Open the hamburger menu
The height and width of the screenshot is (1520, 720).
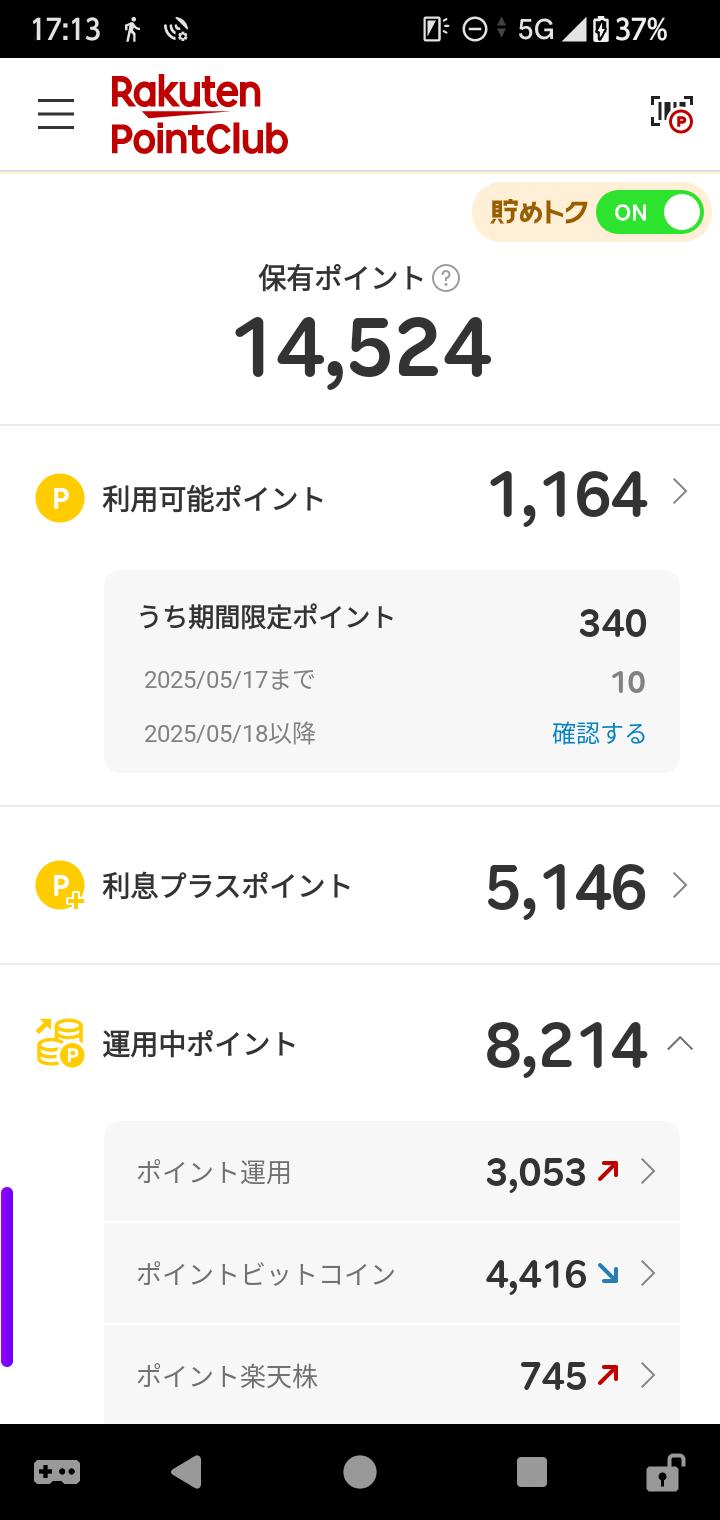pos(56,114)
